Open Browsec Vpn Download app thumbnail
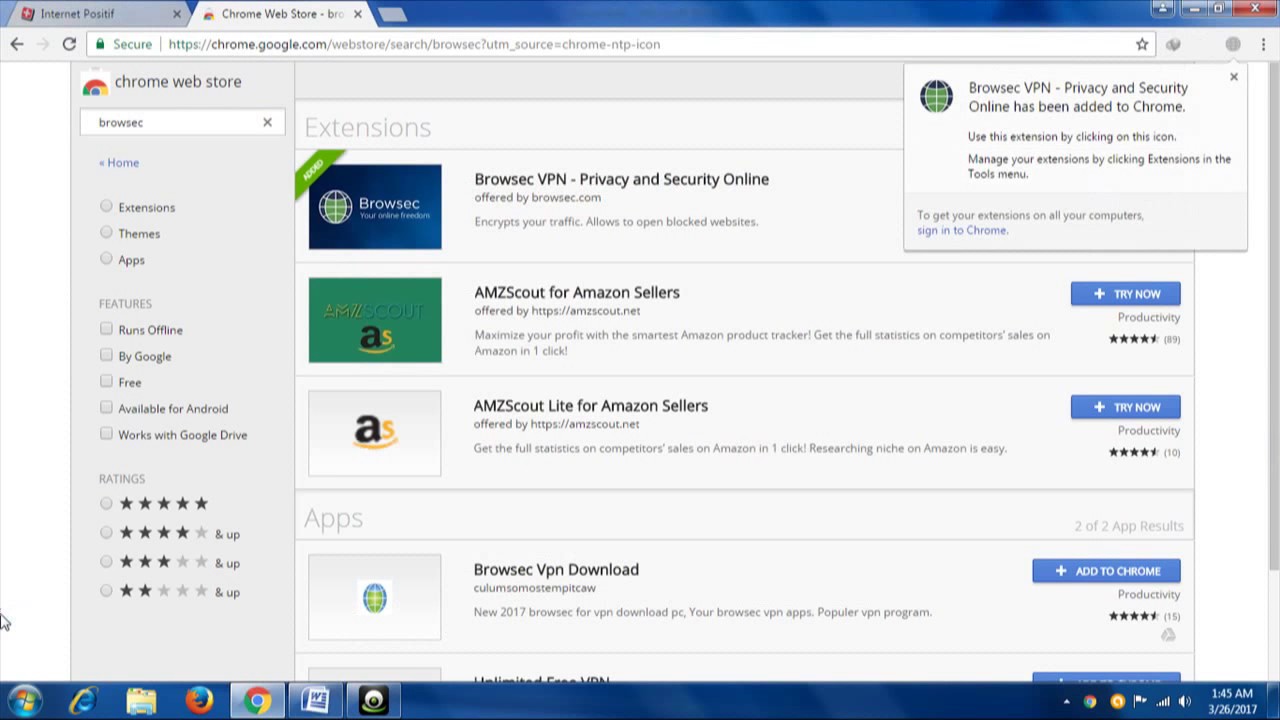Screen dimensions: 1280x720 tap(375, 597)
